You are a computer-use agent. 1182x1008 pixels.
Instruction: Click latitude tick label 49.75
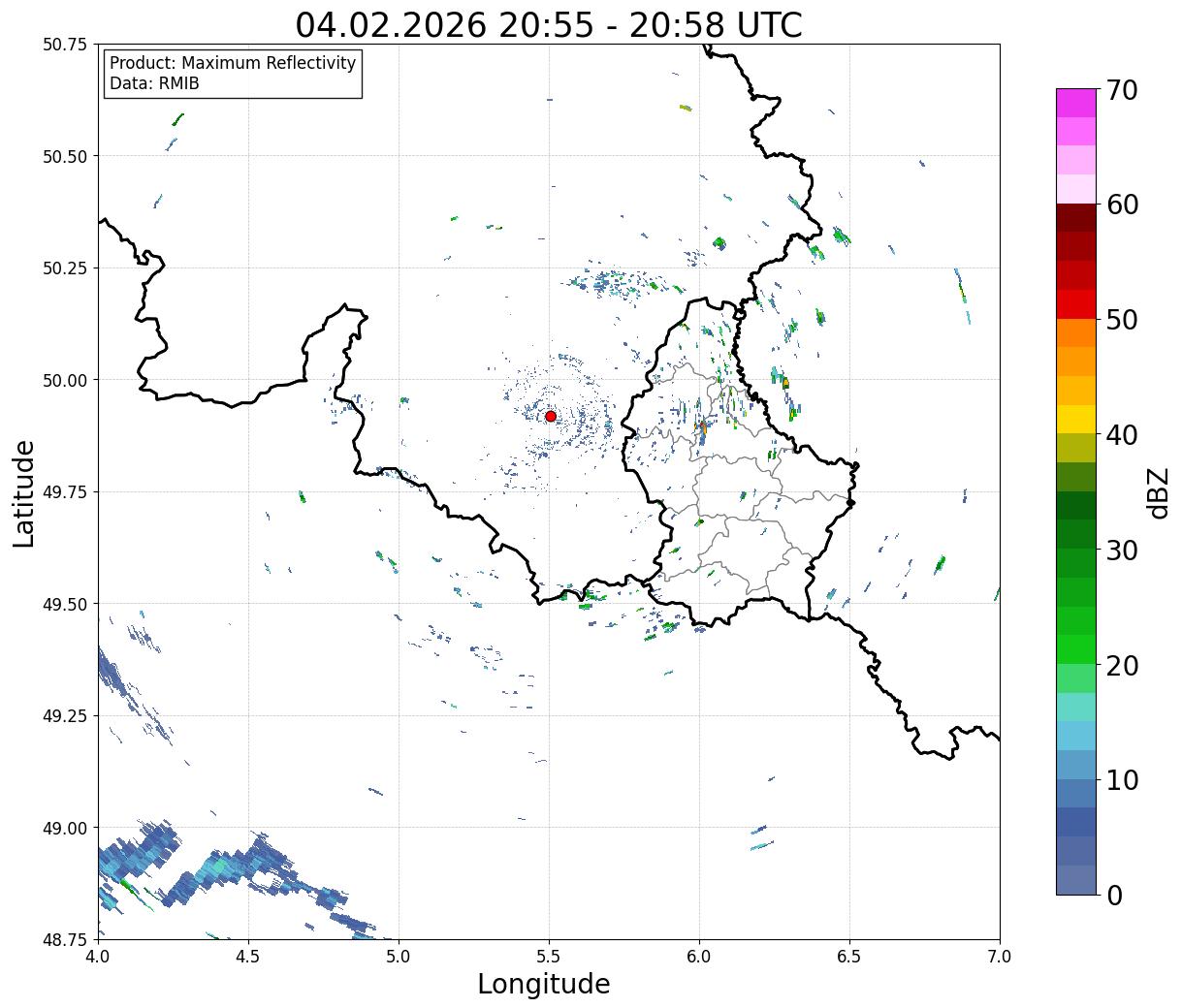[65, 492]
